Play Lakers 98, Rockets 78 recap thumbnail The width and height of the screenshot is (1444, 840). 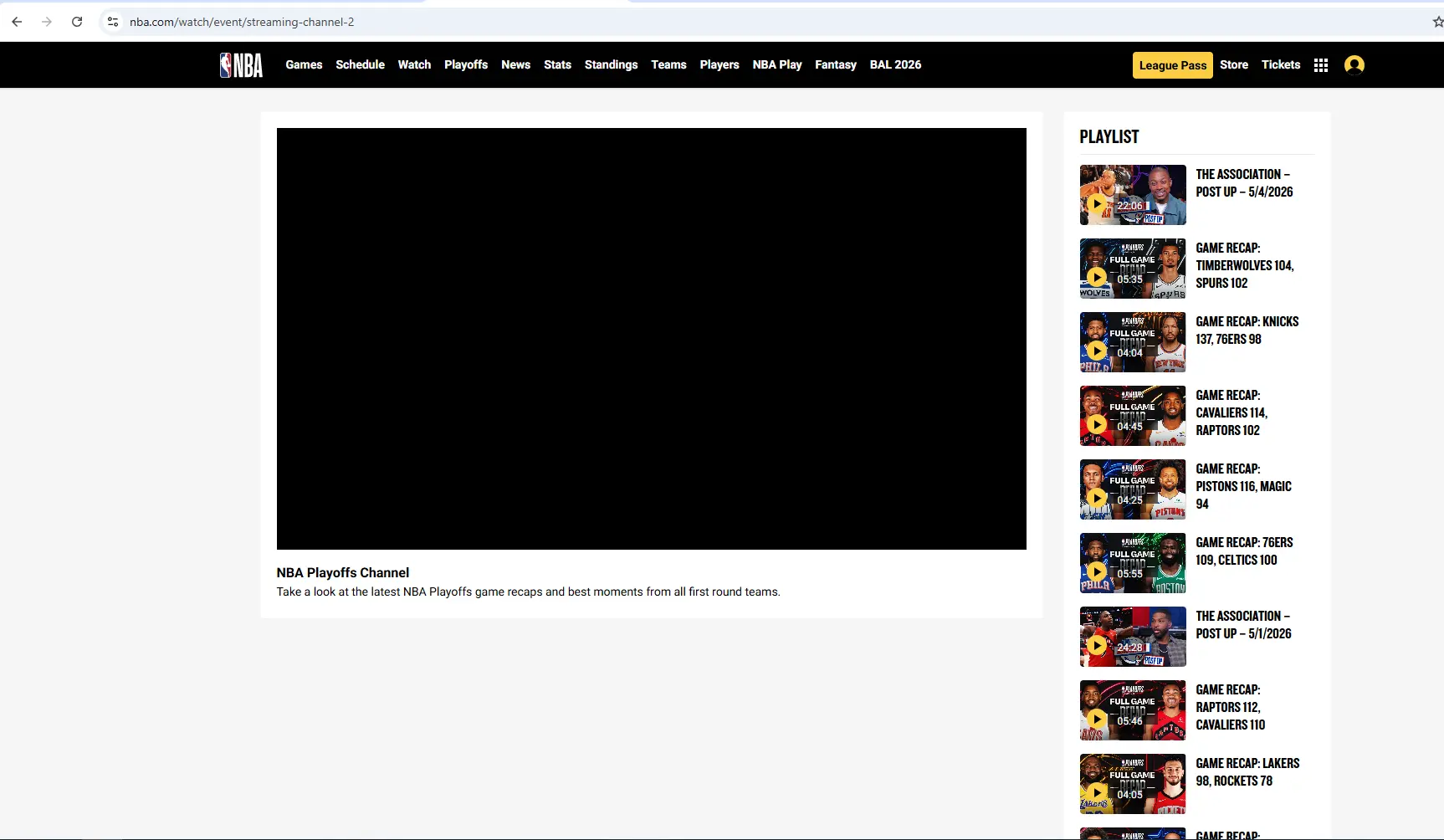click(x=1133, y=784)
